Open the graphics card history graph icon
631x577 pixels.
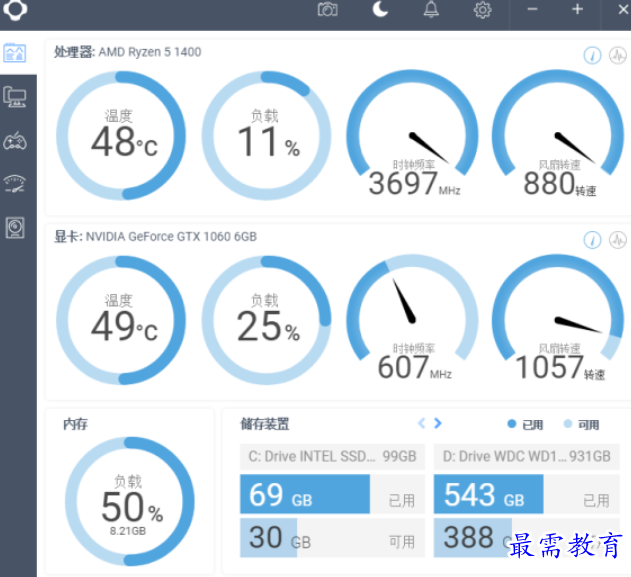click(618, 240)
